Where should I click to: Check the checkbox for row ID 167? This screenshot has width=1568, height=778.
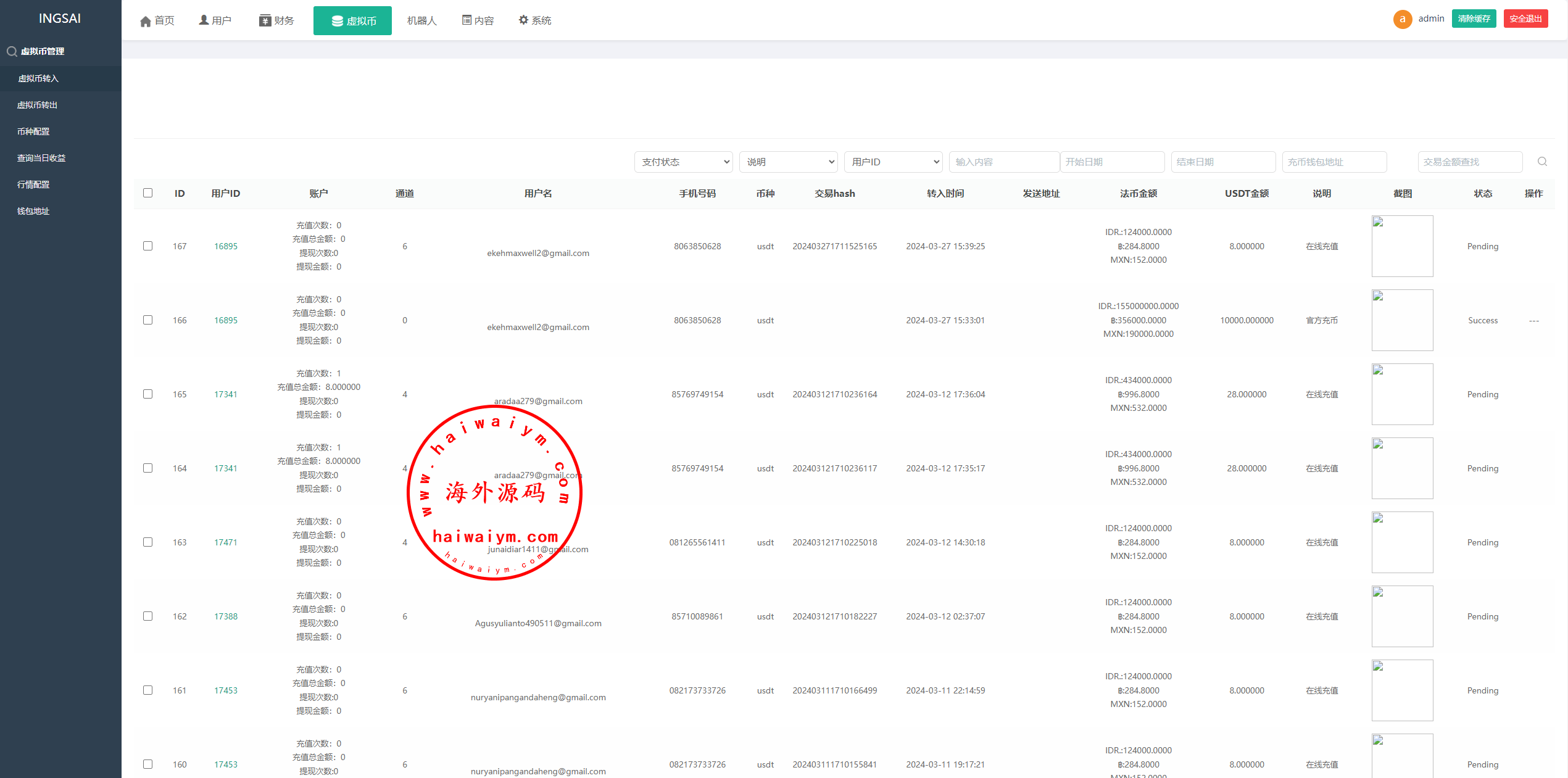pos(147,246)
